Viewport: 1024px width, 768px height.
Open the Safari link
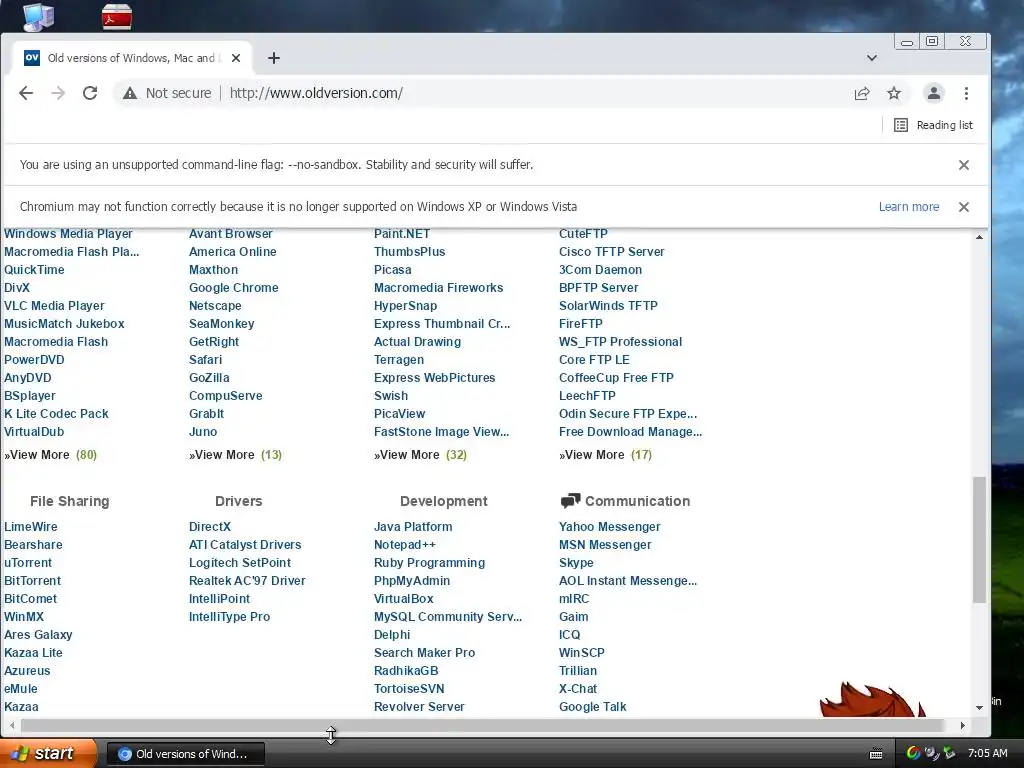pos(205,360)
